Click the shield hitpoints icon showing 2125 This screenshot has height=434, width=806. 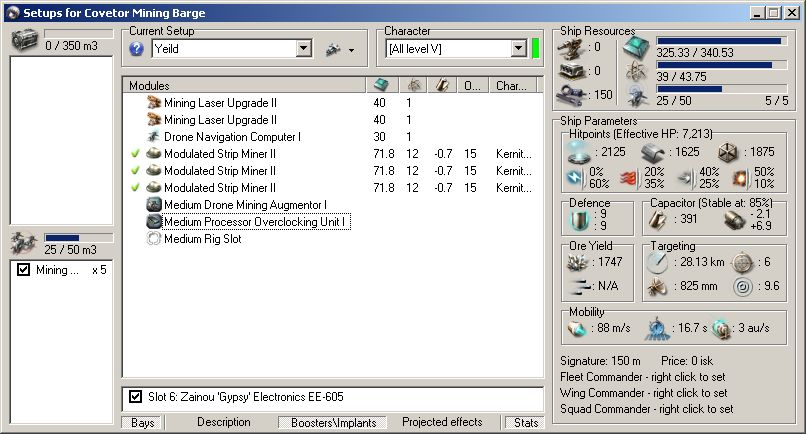578,152
